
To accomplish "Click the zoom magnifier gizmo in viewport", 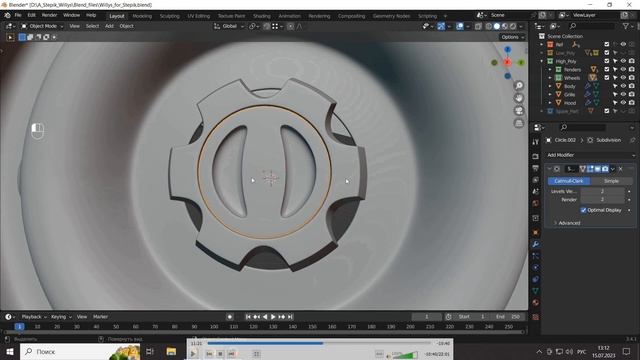I will tap(519, 86).
